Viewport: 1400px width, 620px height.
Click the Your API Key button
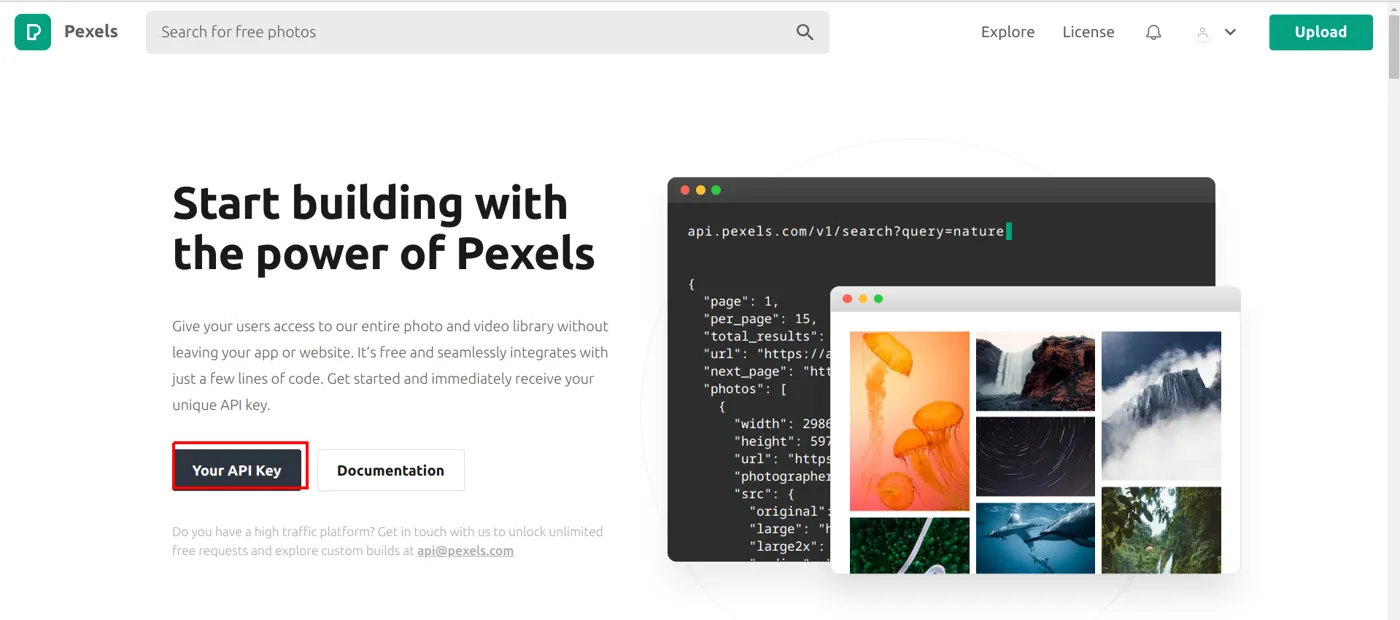tap(237, 470)
